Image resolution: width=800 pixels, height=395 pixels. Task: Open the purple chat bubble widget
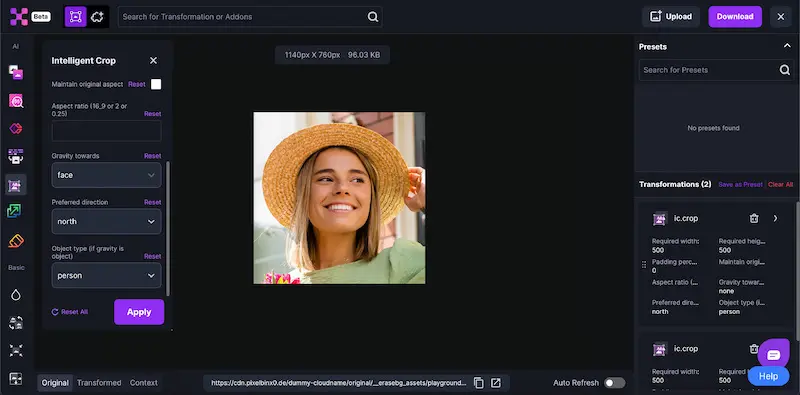pyautogui.click(x=773, y=355)
